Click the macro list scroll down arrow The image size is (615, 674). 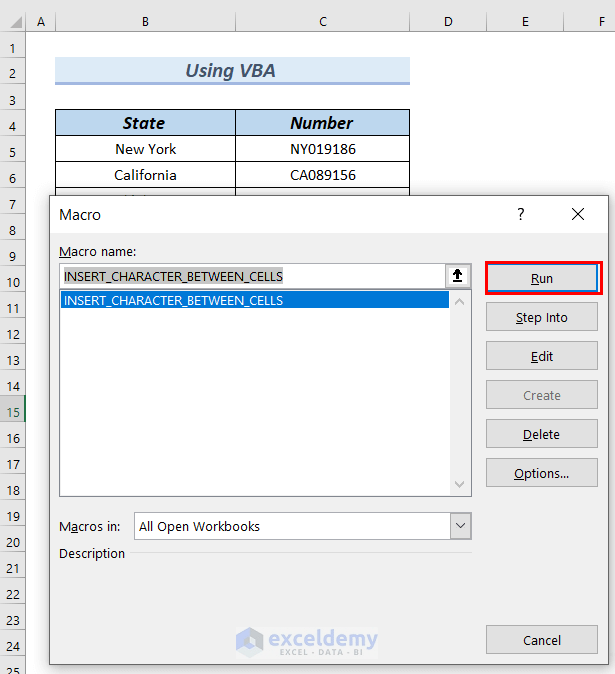coord(459,484)
